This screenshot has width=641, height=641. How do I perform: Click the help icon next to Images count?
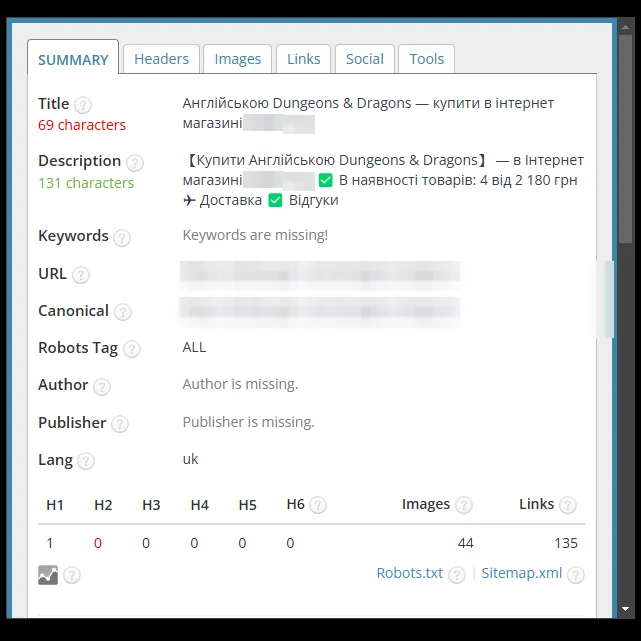tap(464, 505)
